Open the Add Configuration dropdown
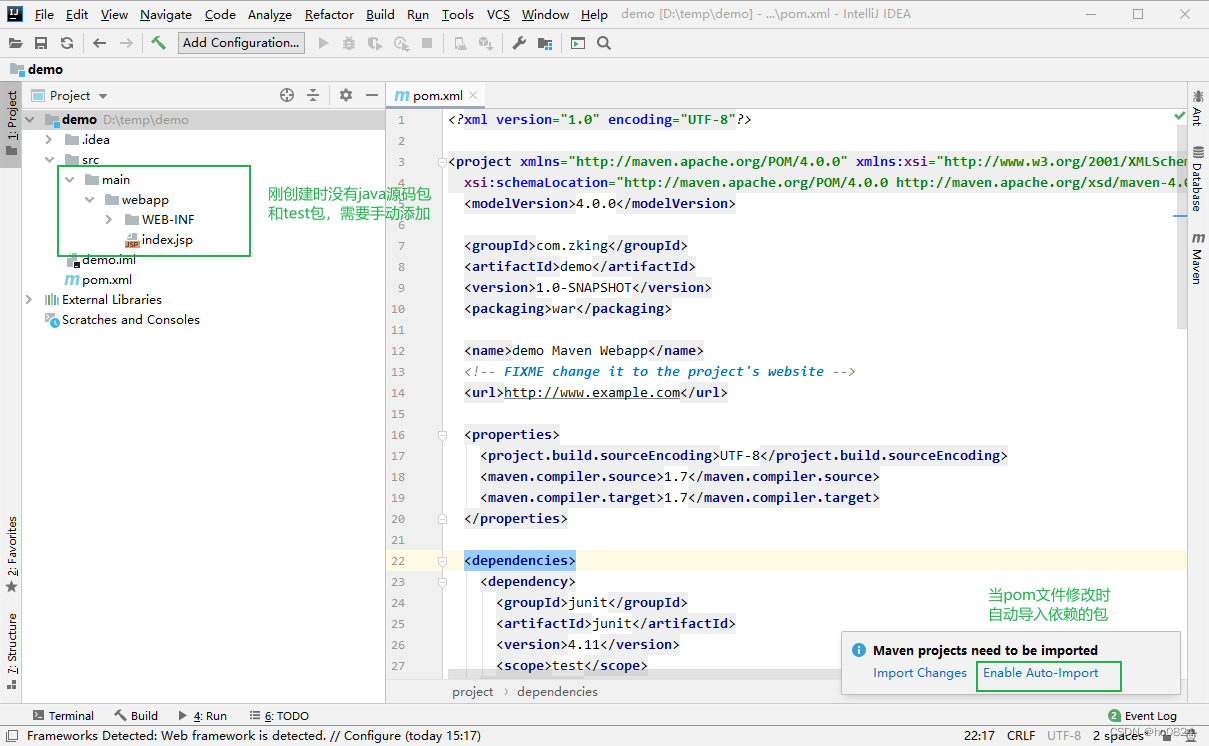1209x746 pixels. [241, 43]
